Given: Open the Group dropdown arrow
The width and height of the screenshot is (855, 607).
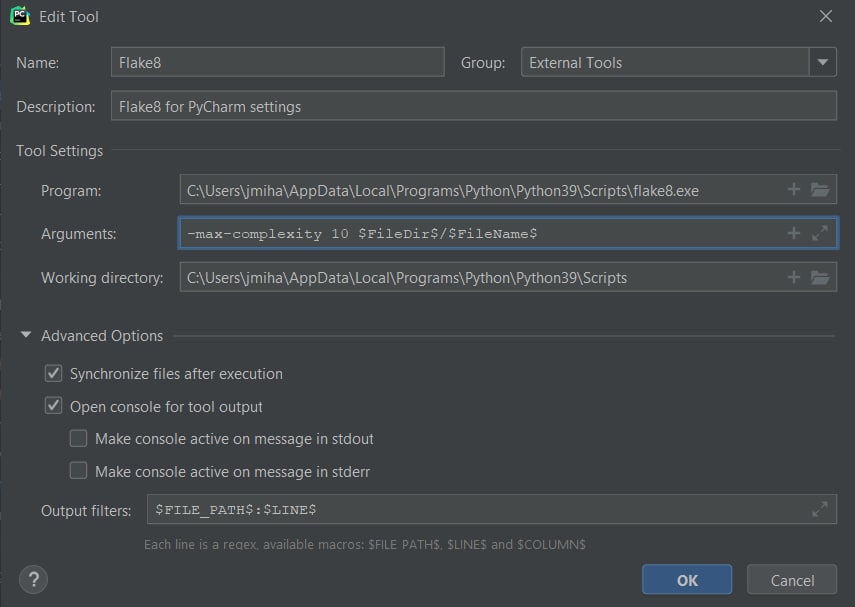Looking at the screenshot, I should pos(823,62).
